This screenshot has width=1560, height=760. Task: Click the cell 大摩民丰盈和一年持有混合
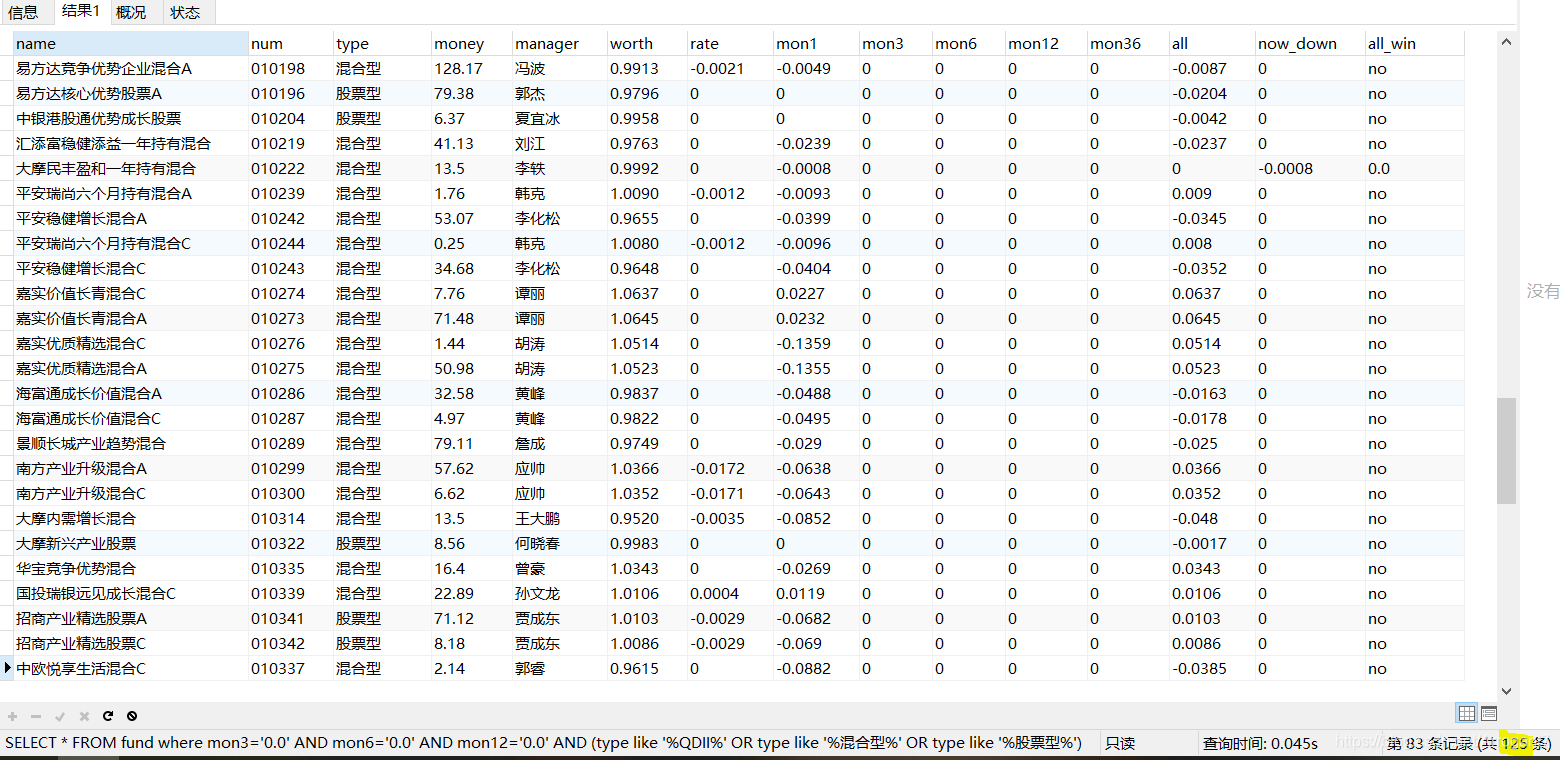[130, 168]
